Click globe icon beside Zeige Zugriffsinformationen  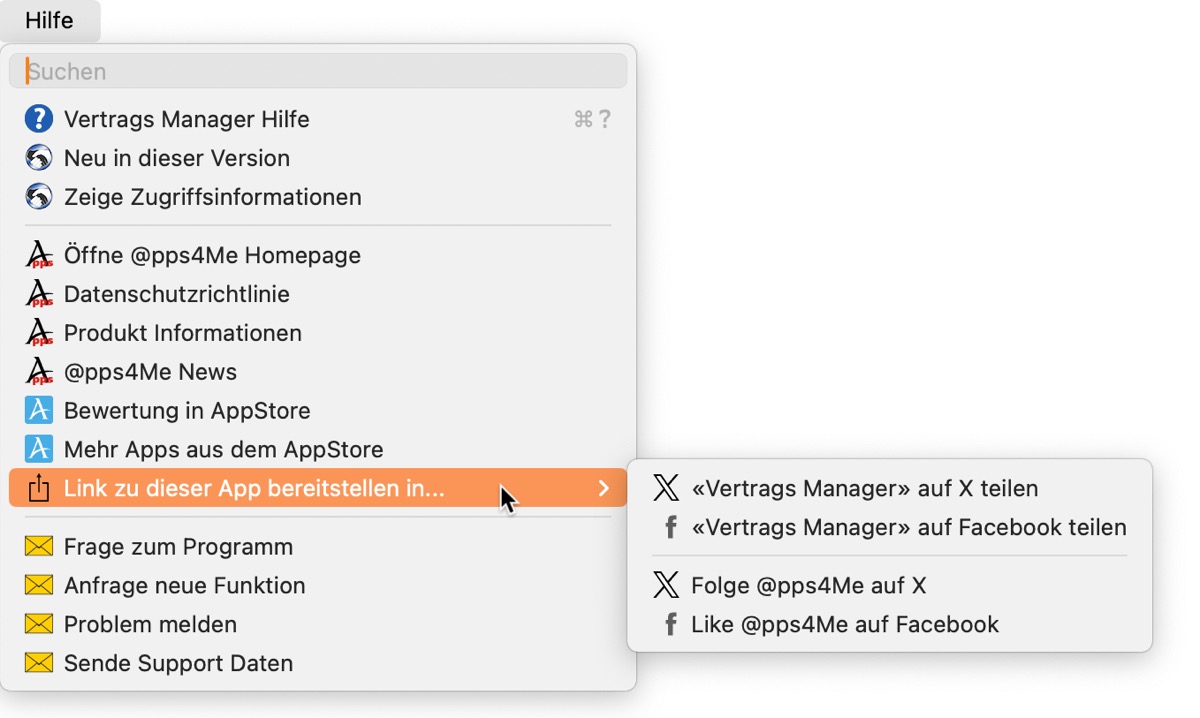coord(38,197)
